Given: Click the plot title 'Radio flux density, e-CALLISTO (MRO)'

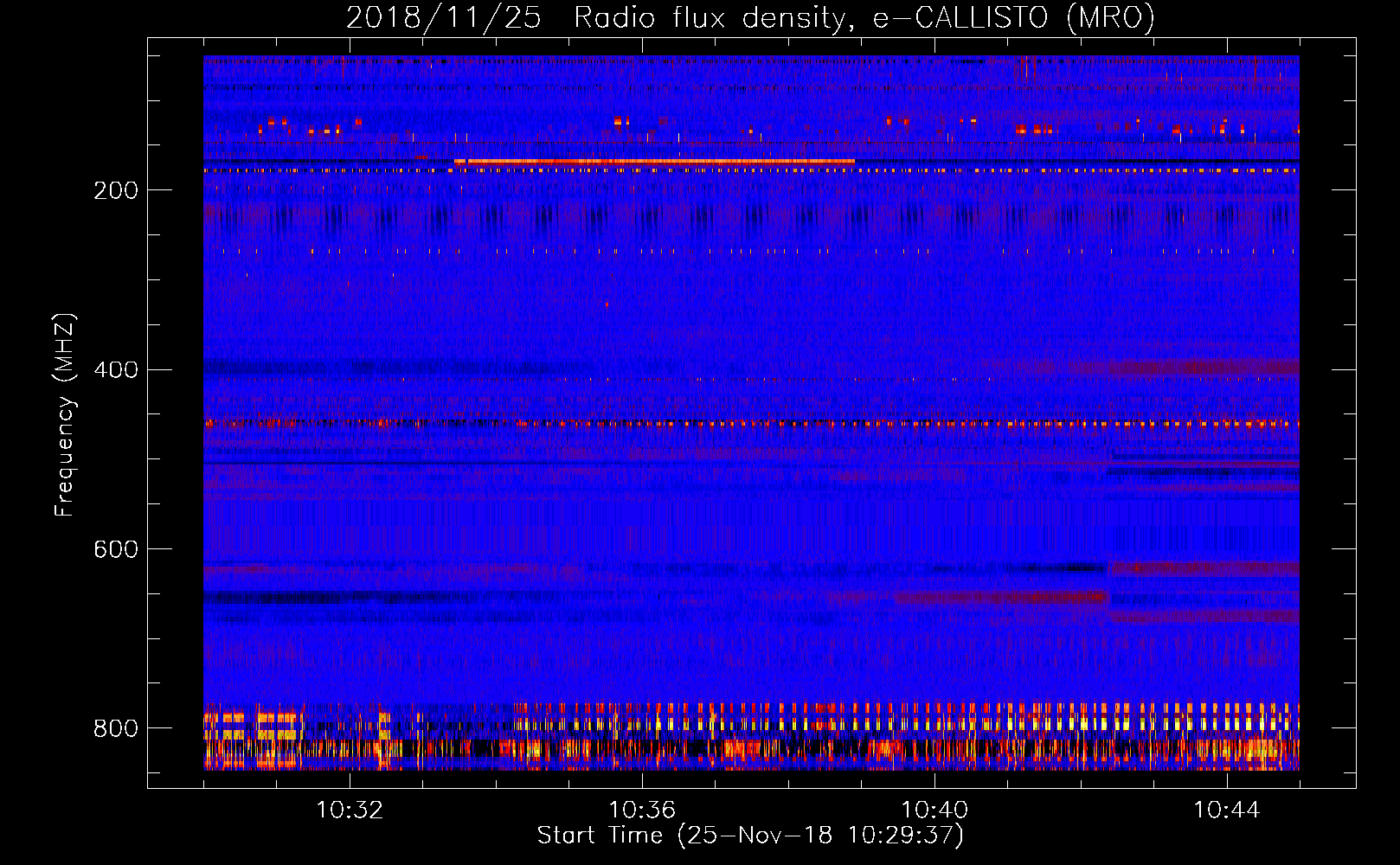Looking at the screenshot, I should 864,18.
